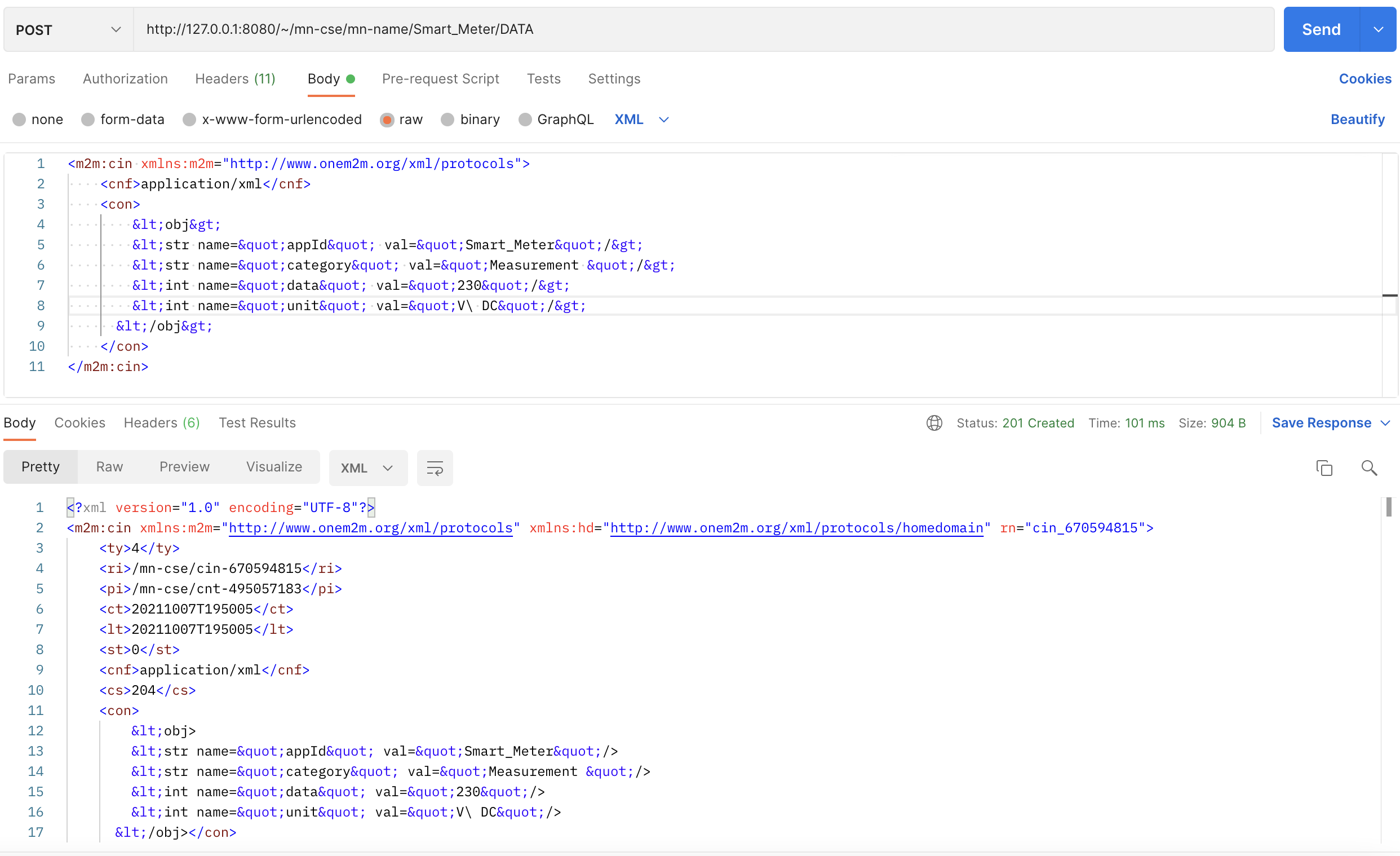1400x856 pixels.
Task: Click the xml version declaration line
Action: tap(220, 508)
